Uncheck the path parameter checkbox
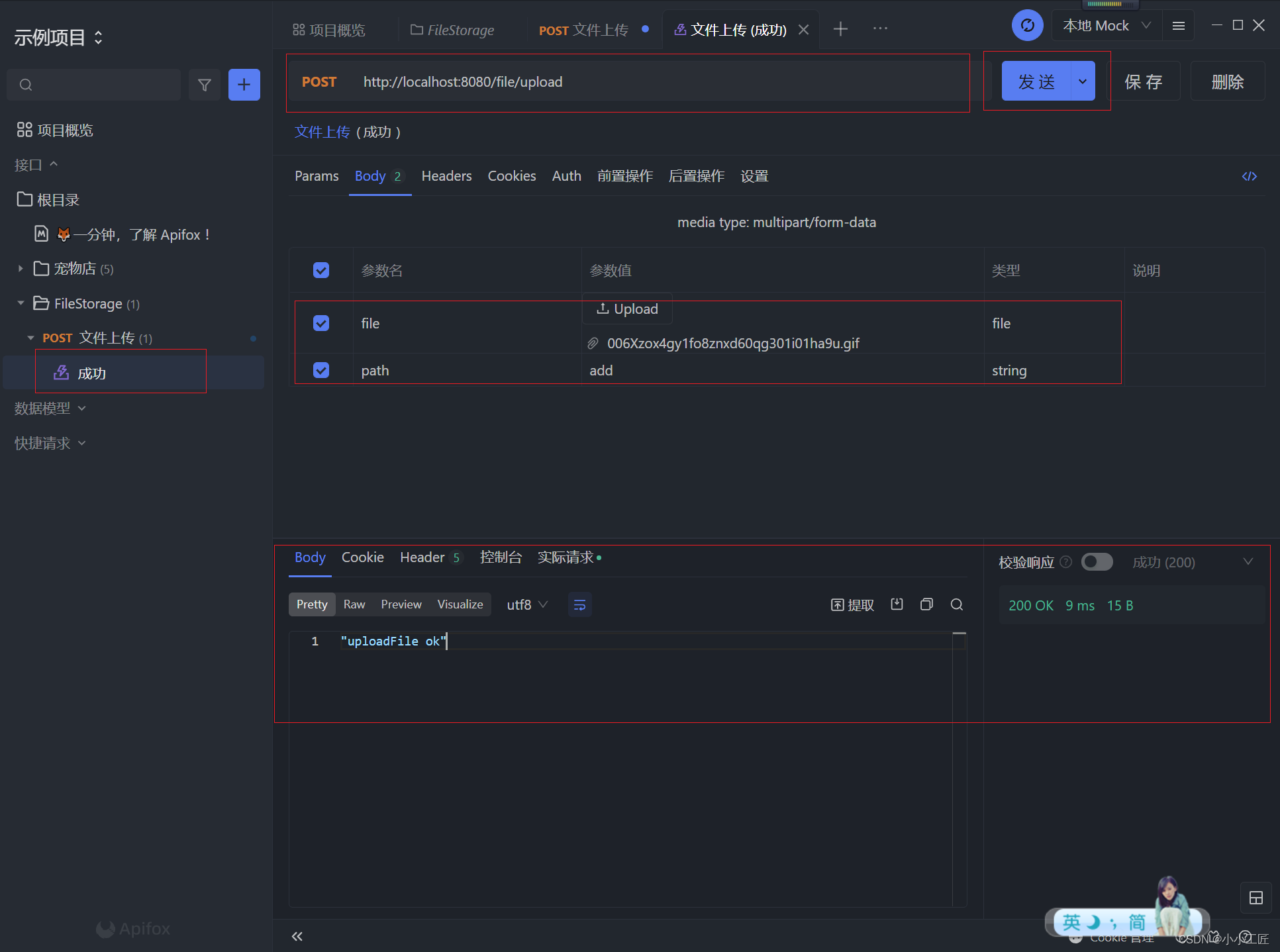Viewport: 1280px width, 952px height. (321, 370)
